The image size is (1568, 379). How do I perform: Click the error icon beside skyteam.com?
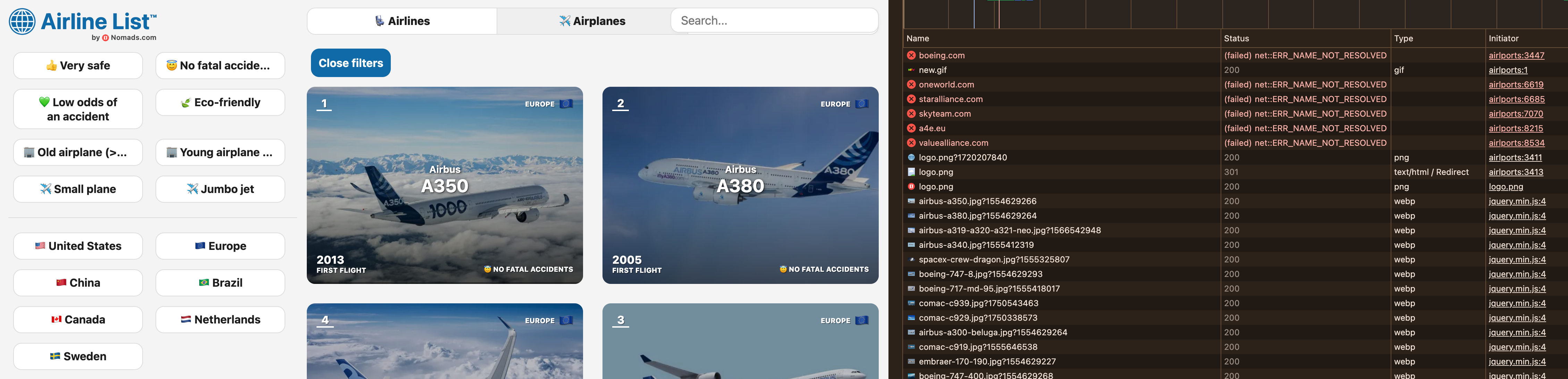point(911,114)
